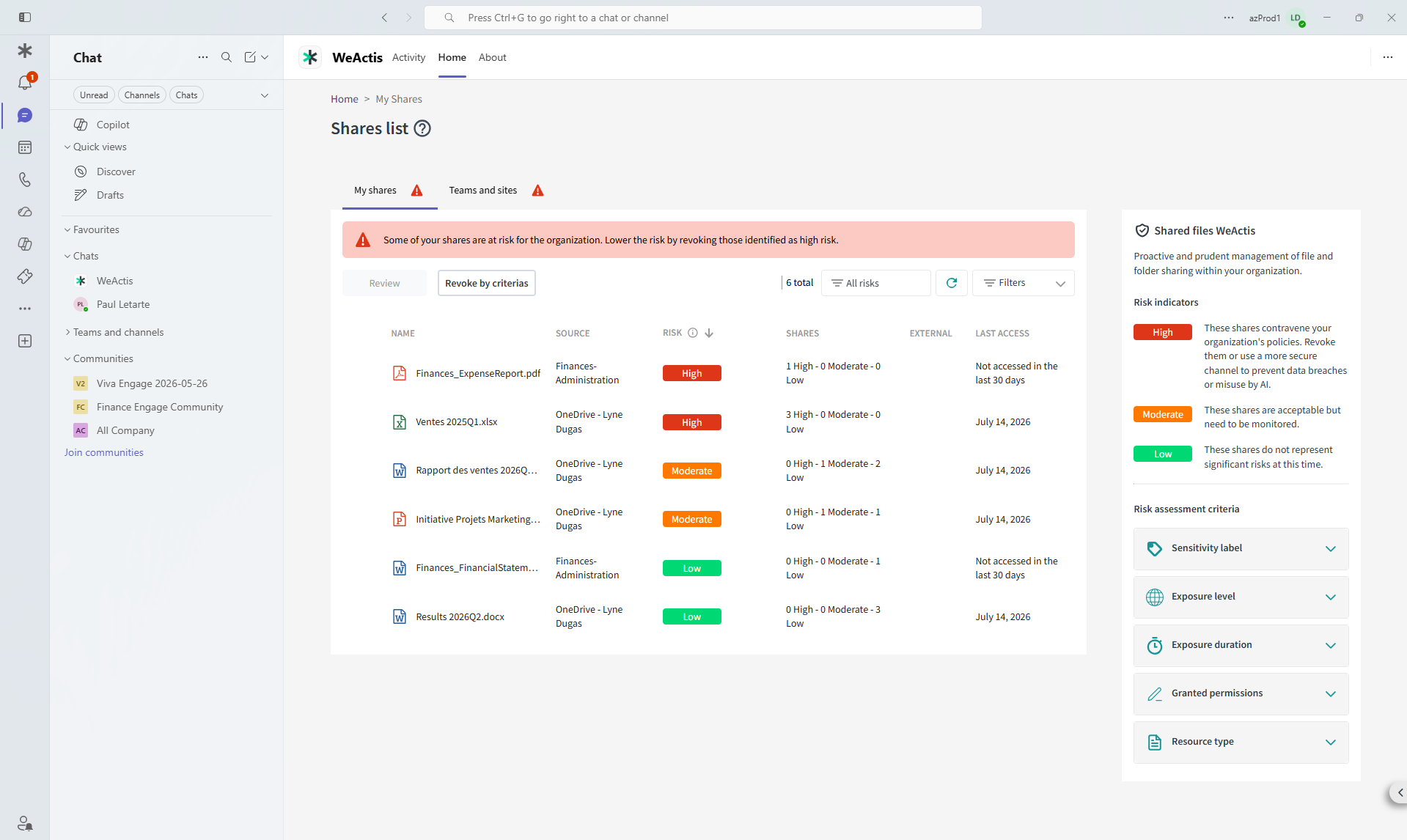Filter chats by Unread

pos(94,95)
